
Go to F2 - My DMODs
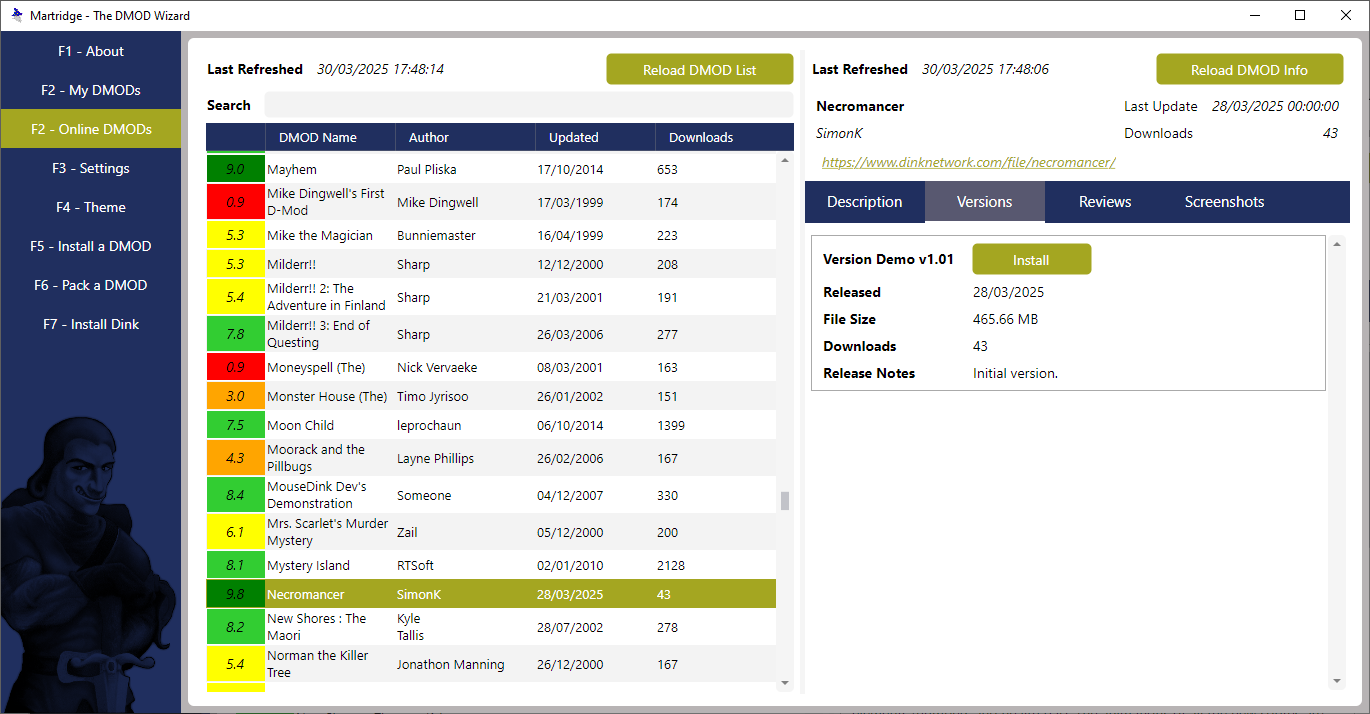[x=91, y=90]
